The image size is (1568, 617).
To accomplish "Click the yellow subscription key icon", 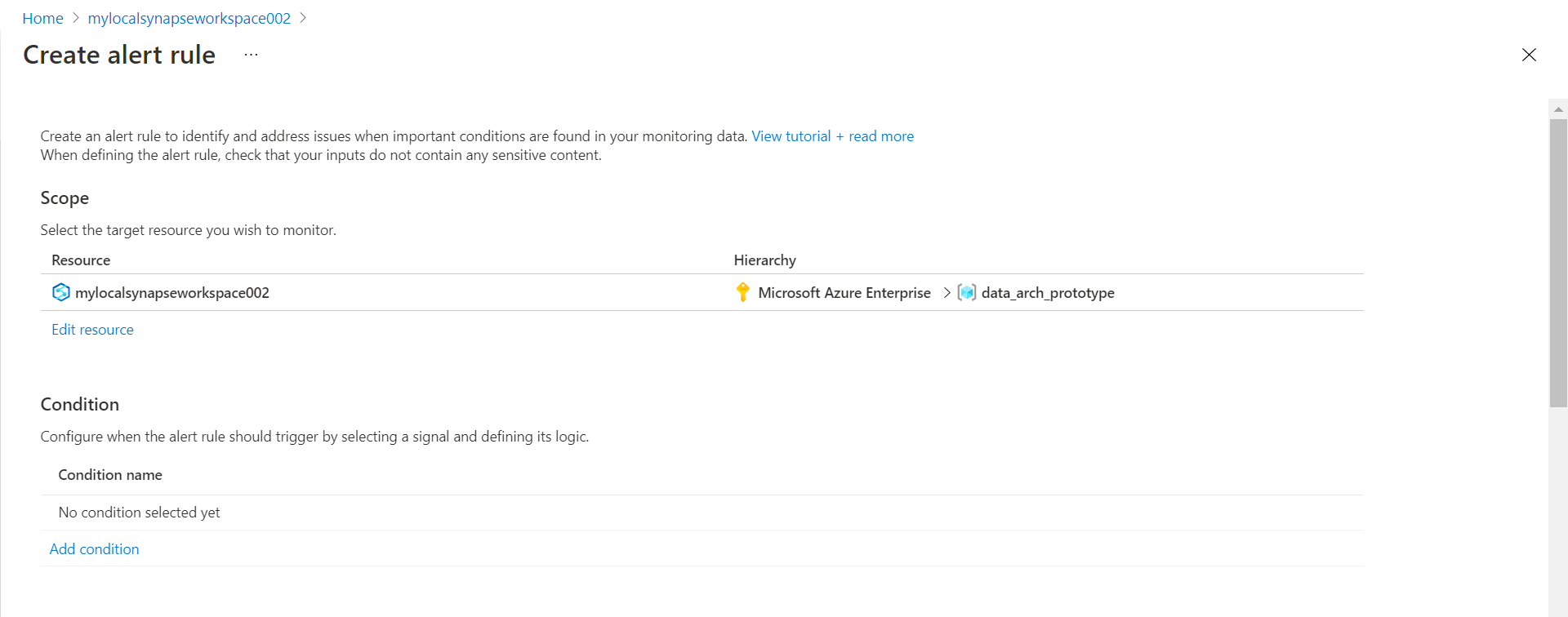I will point(742,292).
